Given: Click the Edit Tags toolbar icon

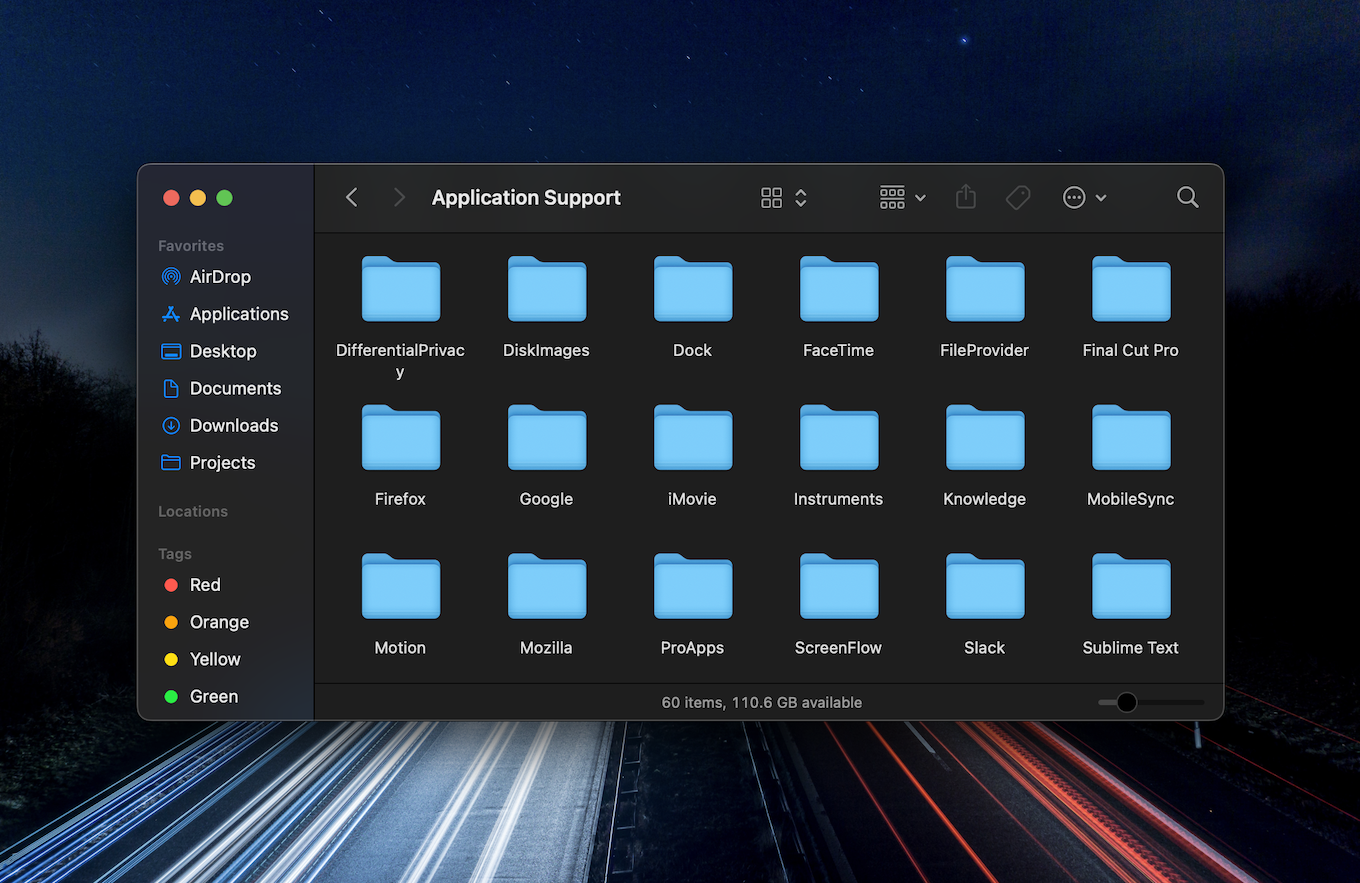Looking at the screenshot, I should 1018,198.
